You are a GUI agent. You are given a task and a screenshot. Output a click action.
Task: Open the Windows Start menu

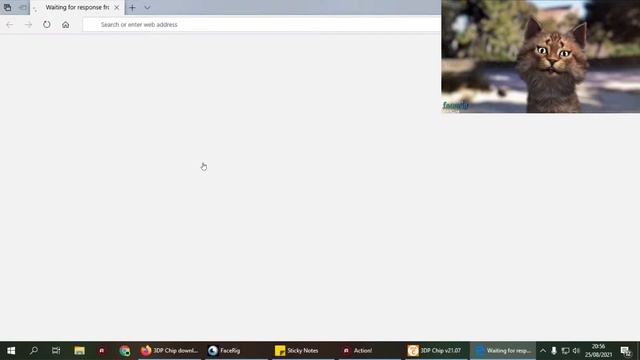[x=11, y=351]
